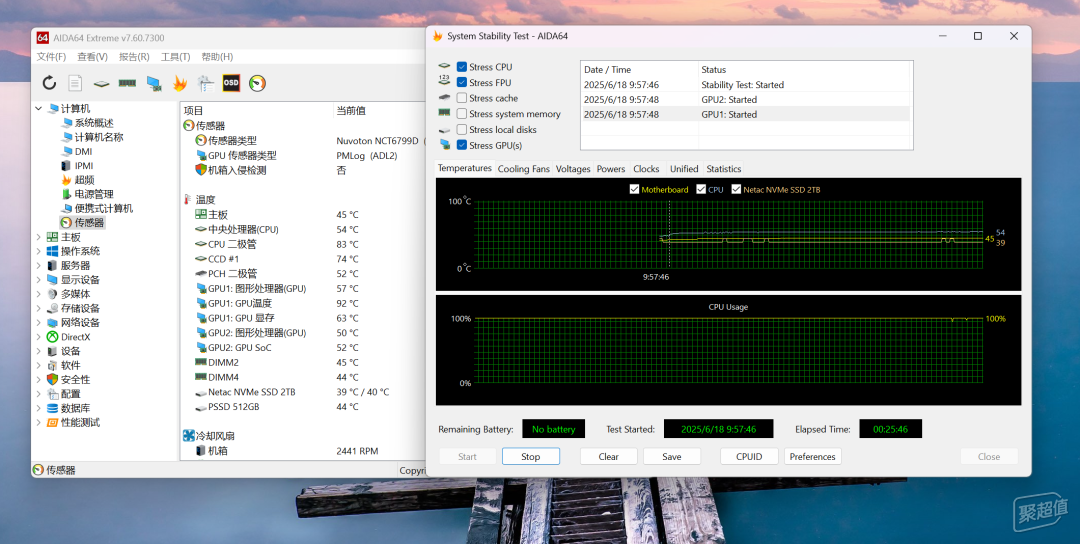
Task: Expand the 多媒体 tree node
Action: point(39,294)
